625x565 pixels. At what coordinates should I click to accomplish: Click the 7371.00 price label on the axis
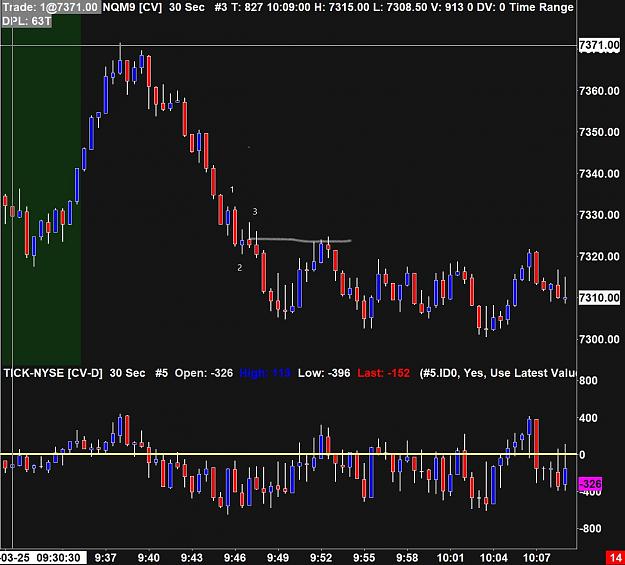point(599,45)
